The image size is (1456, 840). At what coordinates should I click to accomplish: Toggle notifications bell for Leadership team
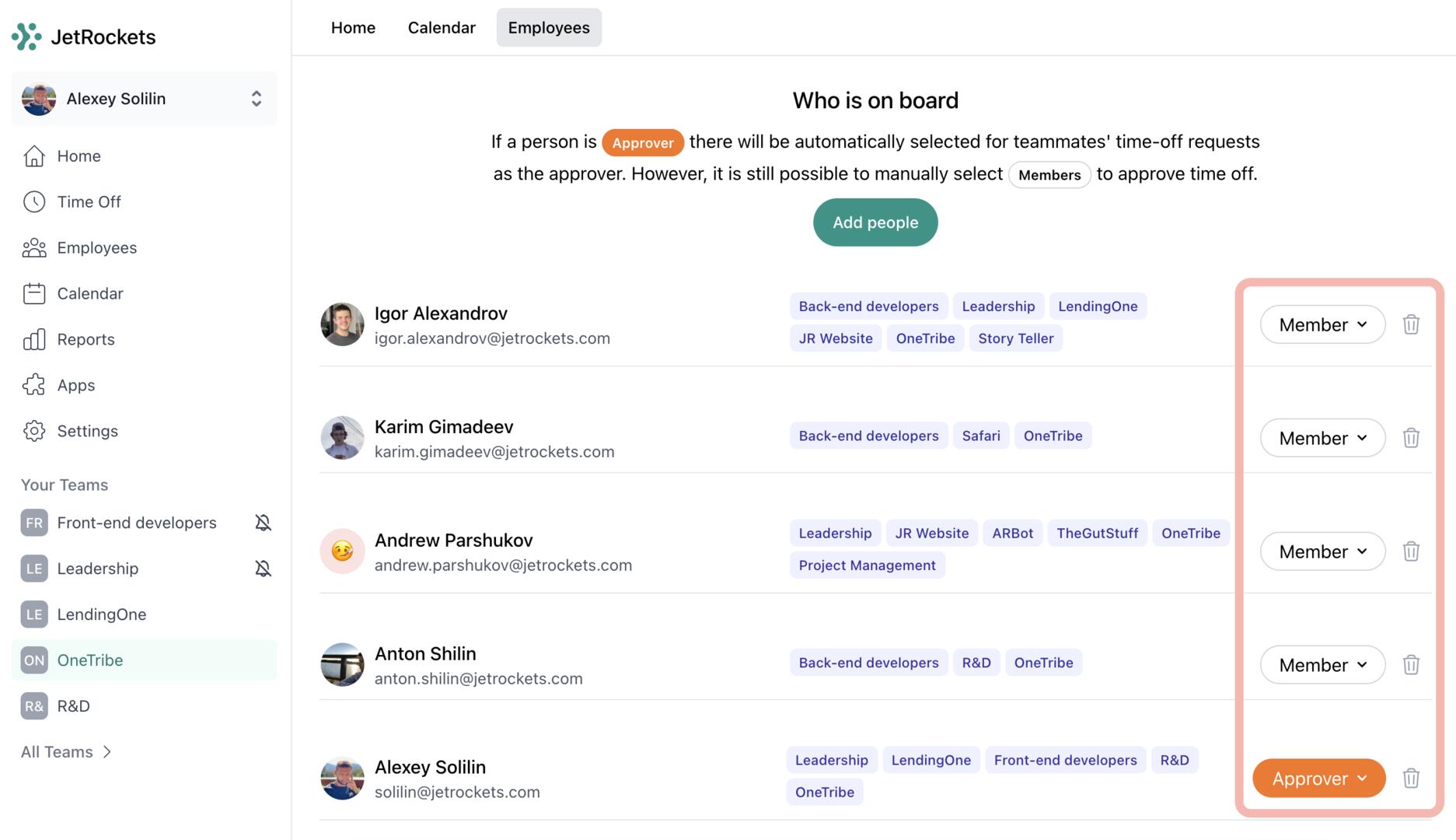pyautogui.click(x=263, y=569)
